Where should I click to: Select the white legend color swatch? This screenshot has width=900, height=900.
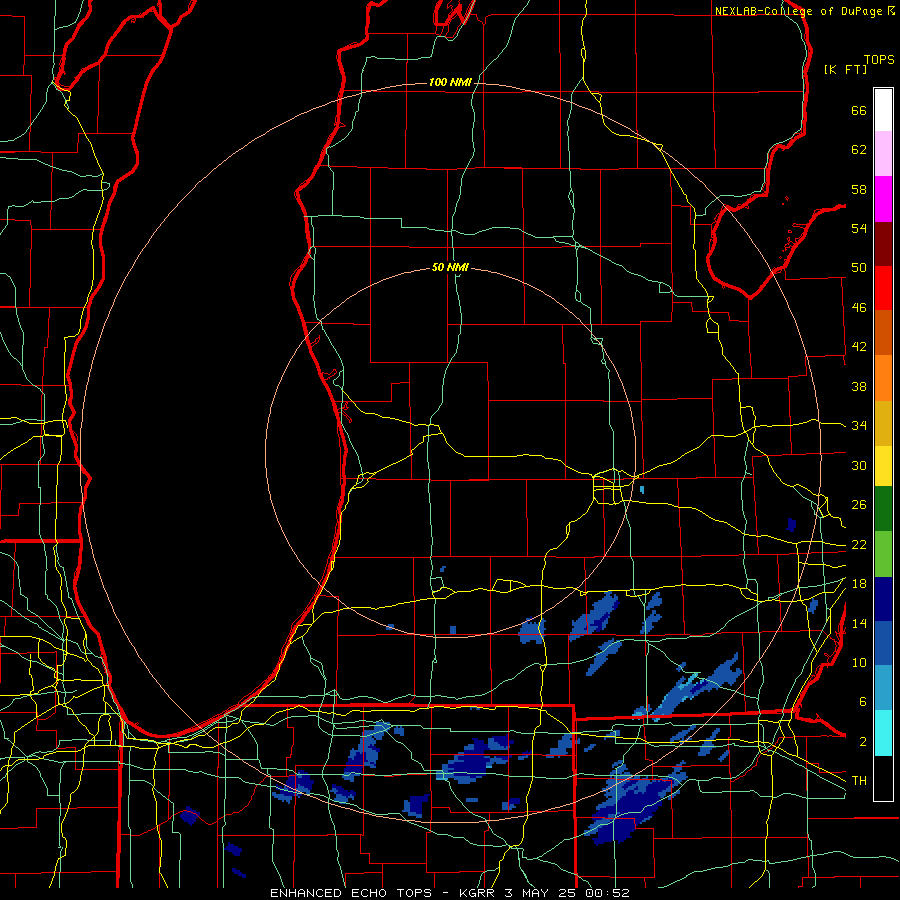tap(883, 110)
